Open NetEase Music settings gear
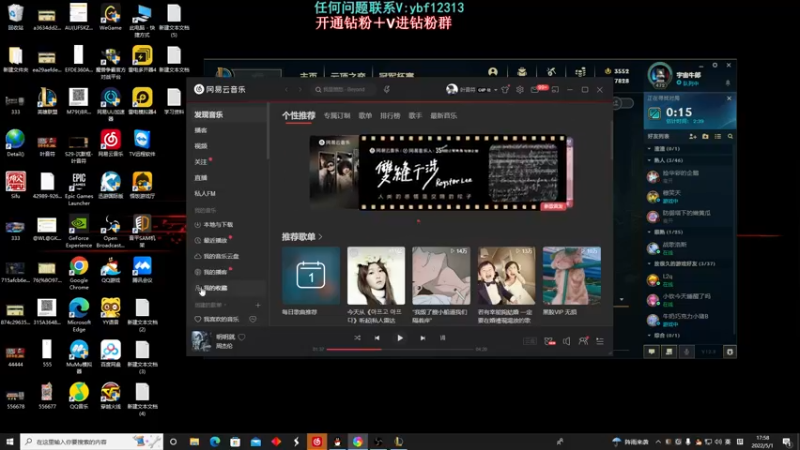Image resolution: width=800 pixels, height=450 pixels. (x=520, y=89)
